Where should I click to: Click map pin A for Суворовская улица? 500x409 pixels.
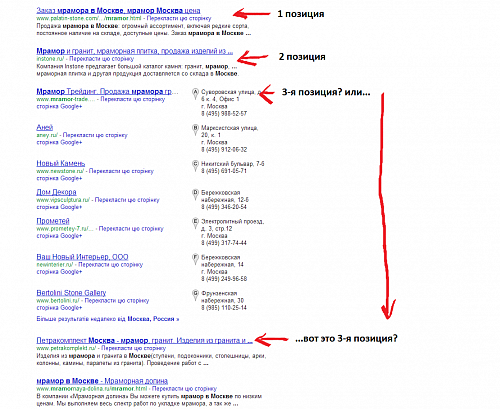pos(195,94)
